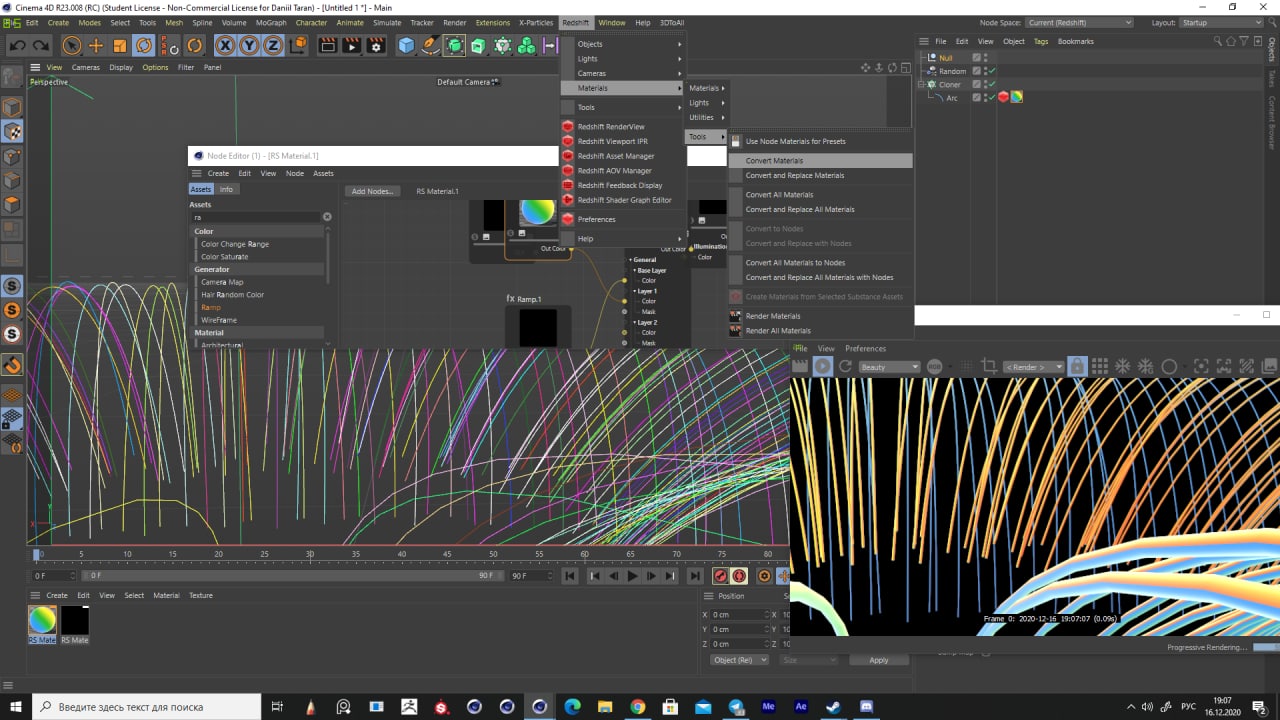Click search magnifier in Object Manager

1218,41
